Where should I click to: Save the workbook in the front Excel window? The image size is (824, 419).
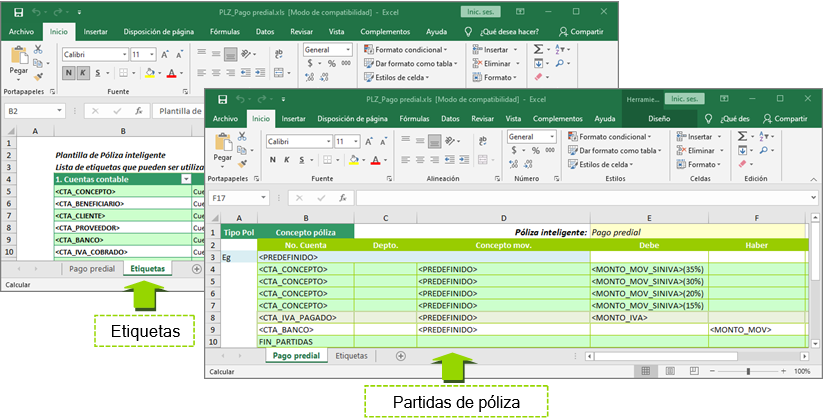point(222,99)
